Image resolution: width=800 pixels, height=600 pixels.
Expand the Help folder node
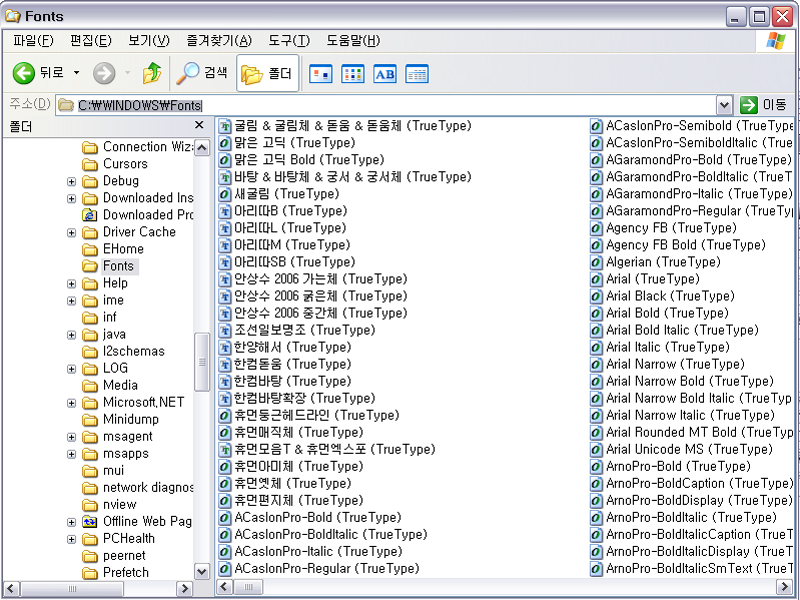pyautogui.click(x=71, y=284)
